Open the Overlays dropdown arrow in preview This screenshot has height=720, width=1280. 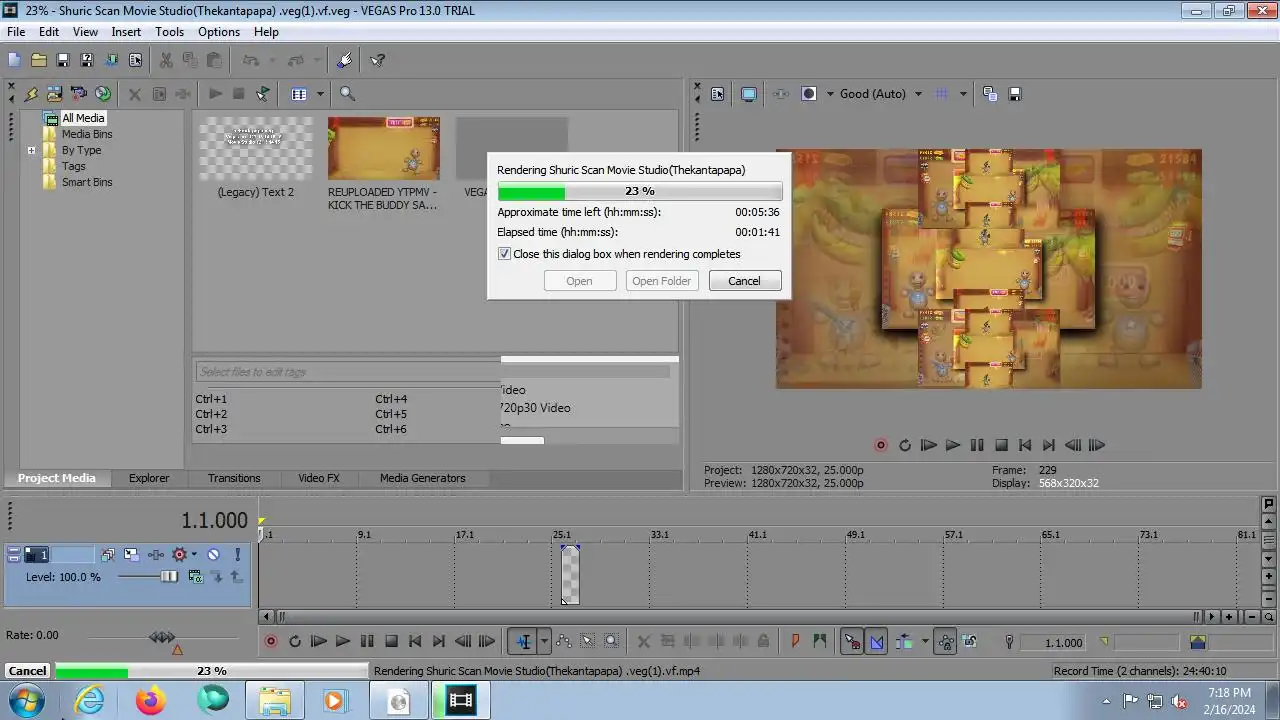click(x=963, y=94)
